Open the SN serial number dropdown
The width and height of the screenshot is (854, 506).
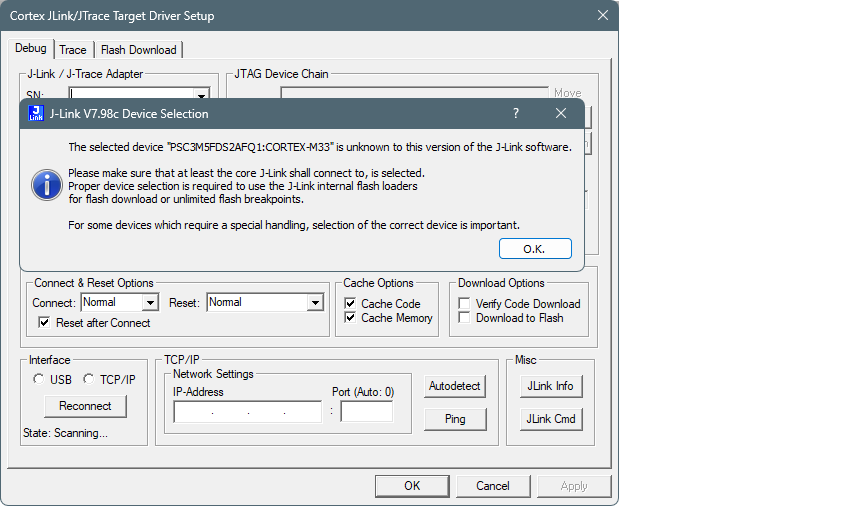tap(201, 95)
